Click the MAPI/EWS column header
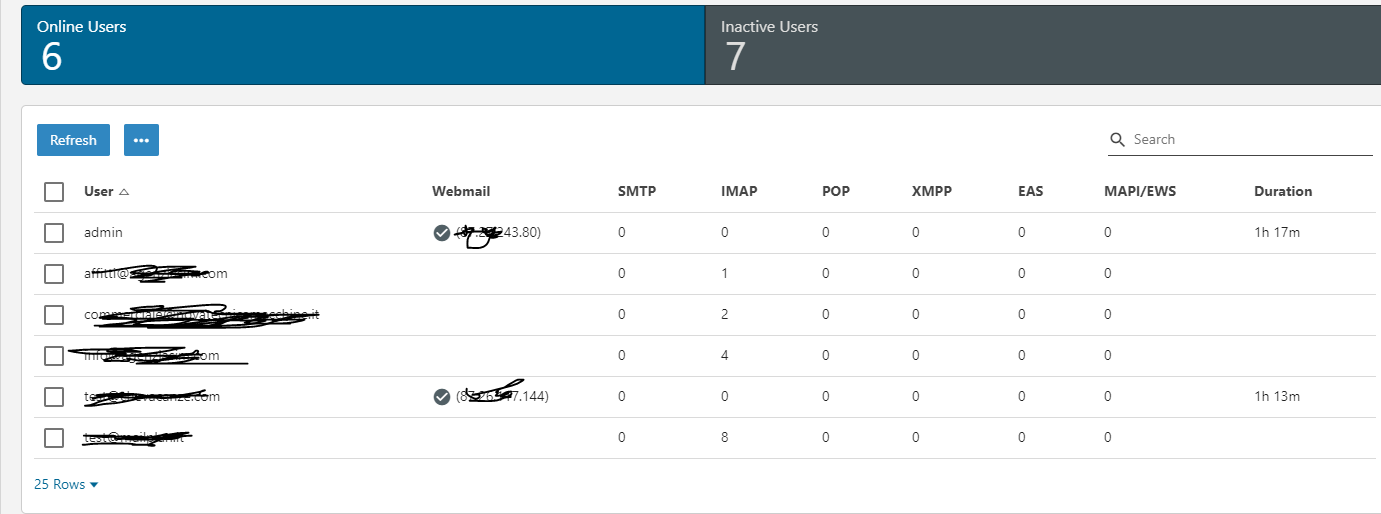This screenshot has width=1381, height=514. pos(1139,192)
